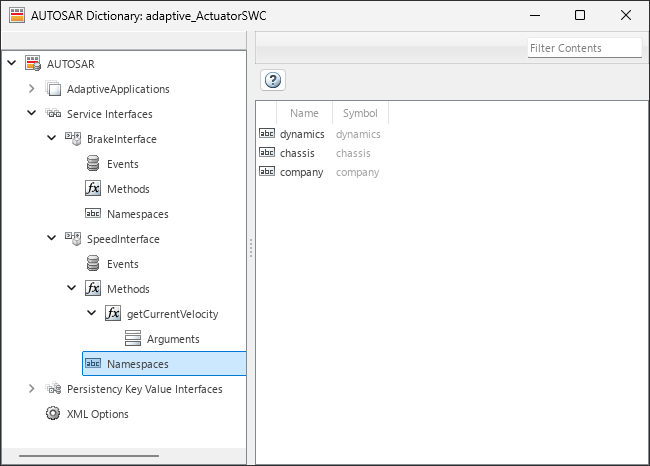The image size is (650, 466).
Task: Select Service Interfaces label in tree
Action: [110, 114]
